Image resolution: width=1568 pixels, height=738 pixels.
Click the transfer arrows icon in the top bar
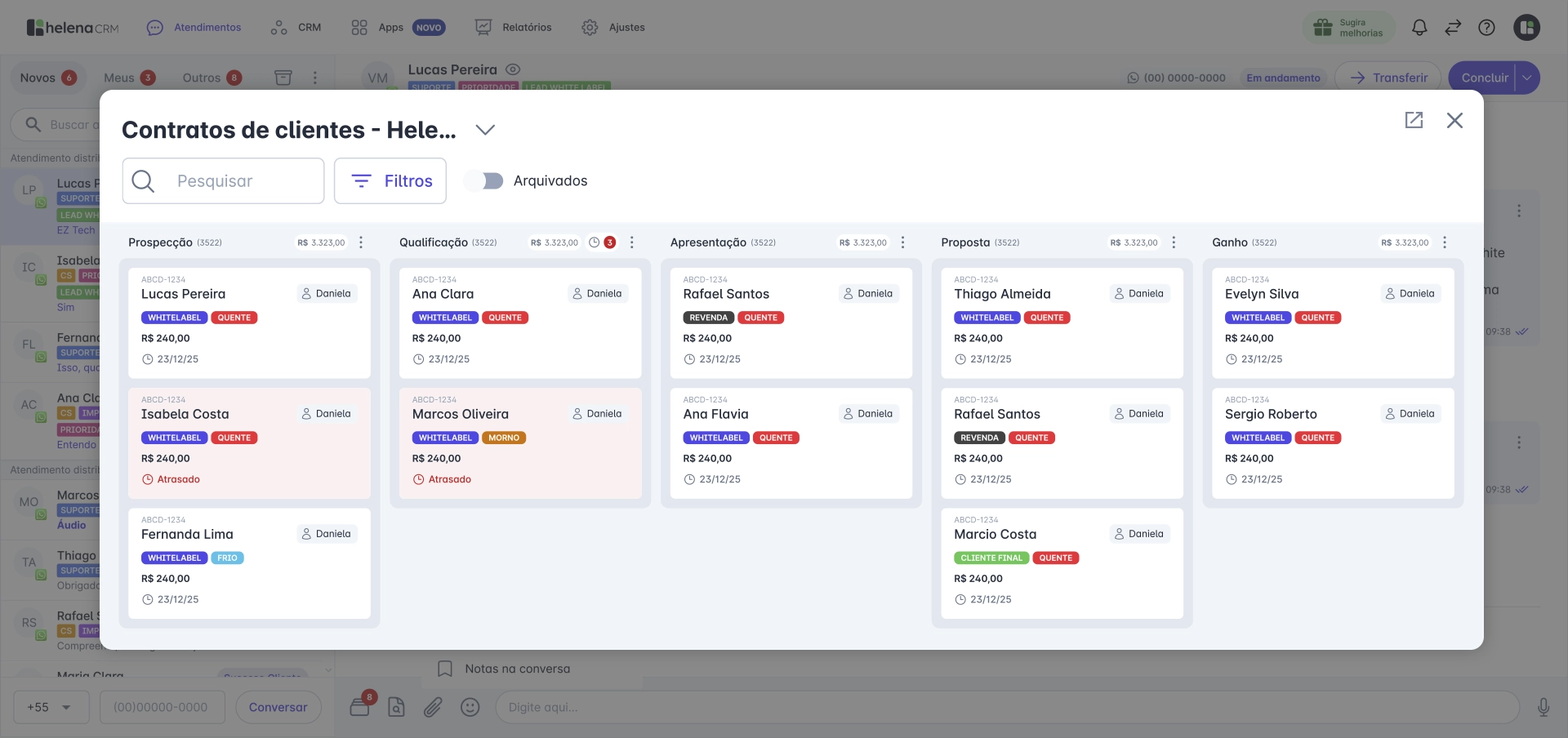1453,27
